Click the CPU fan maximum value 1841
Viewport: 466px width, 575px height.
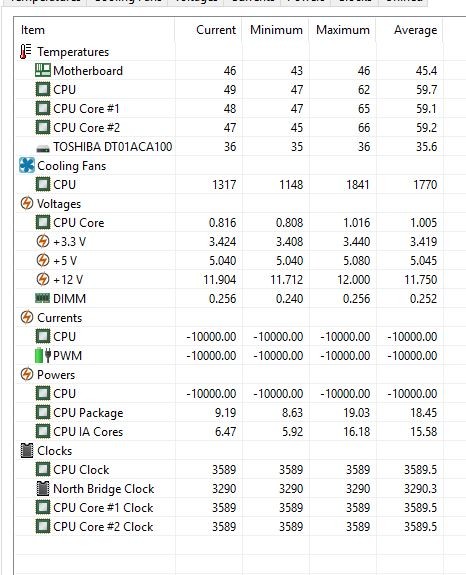pos(358,184)
